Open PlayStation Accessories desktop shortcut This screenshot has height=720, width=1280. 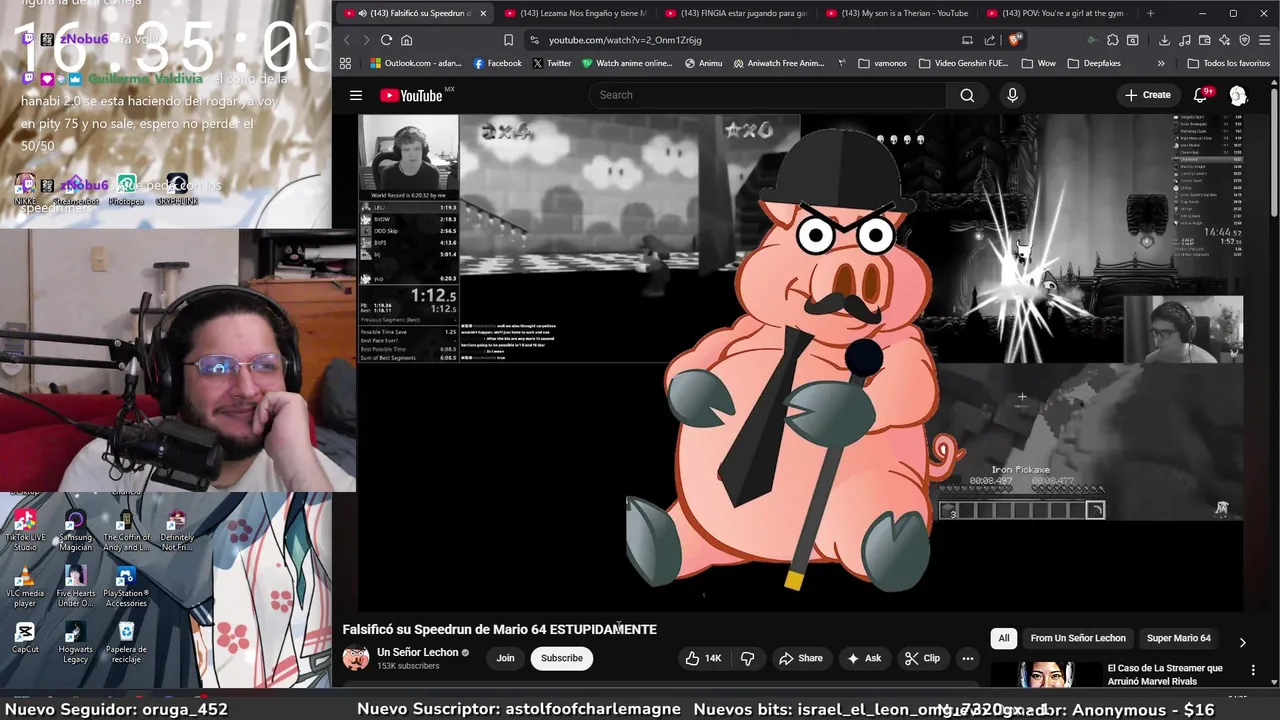point(125,587)
